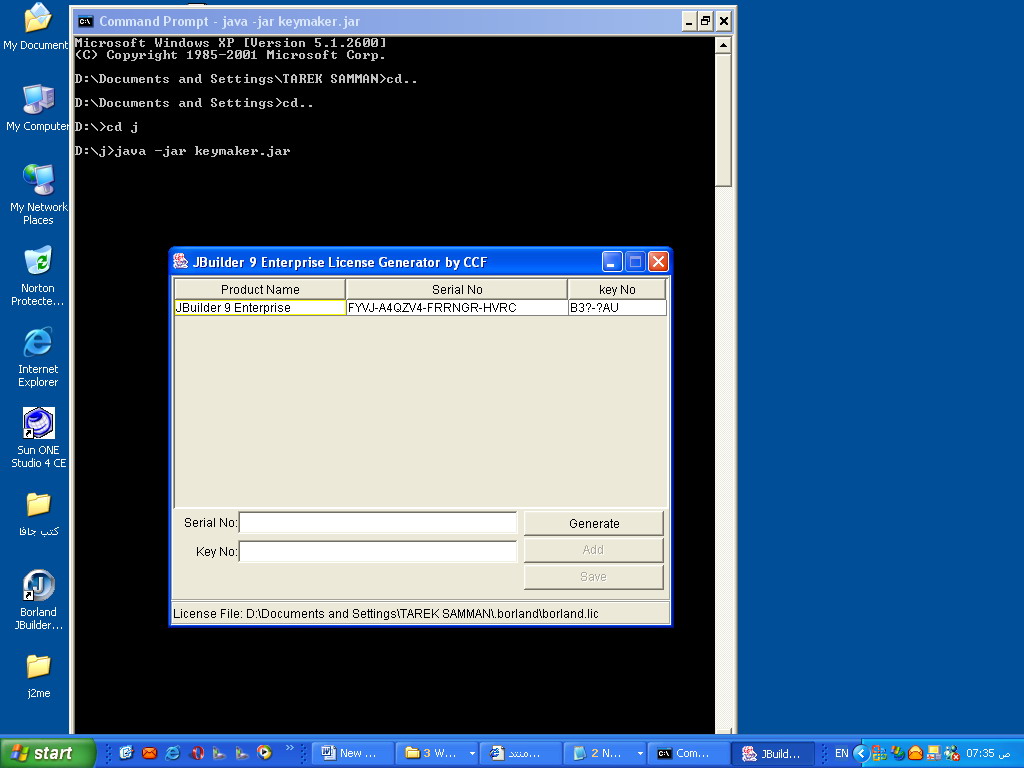Image resolution: width=1024 pixels, height=768 pixels.
Task: Select the JBuilder 9 Enterprise table row
Action: 420,308
